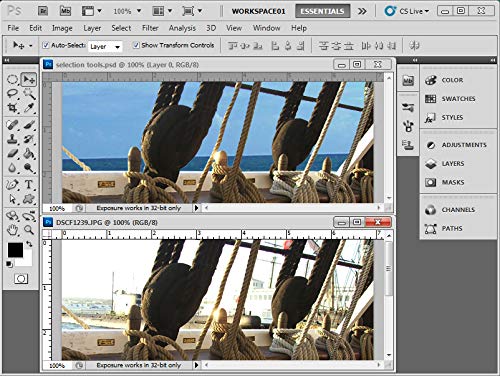Image resolution: width=500 pixels, height=376 pixels.
Task: Toggle the Auto-Select checkbox
Action: tap(46, 45)
